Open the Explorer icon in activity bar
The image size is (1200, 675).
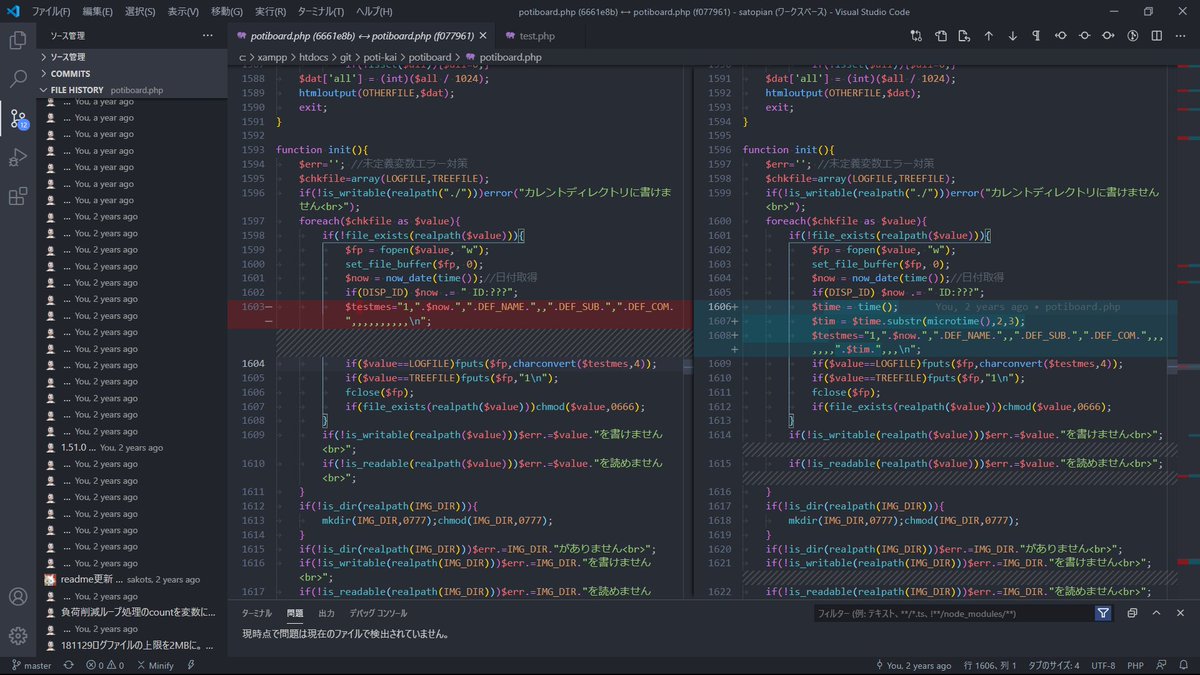[x=17, y=40]
